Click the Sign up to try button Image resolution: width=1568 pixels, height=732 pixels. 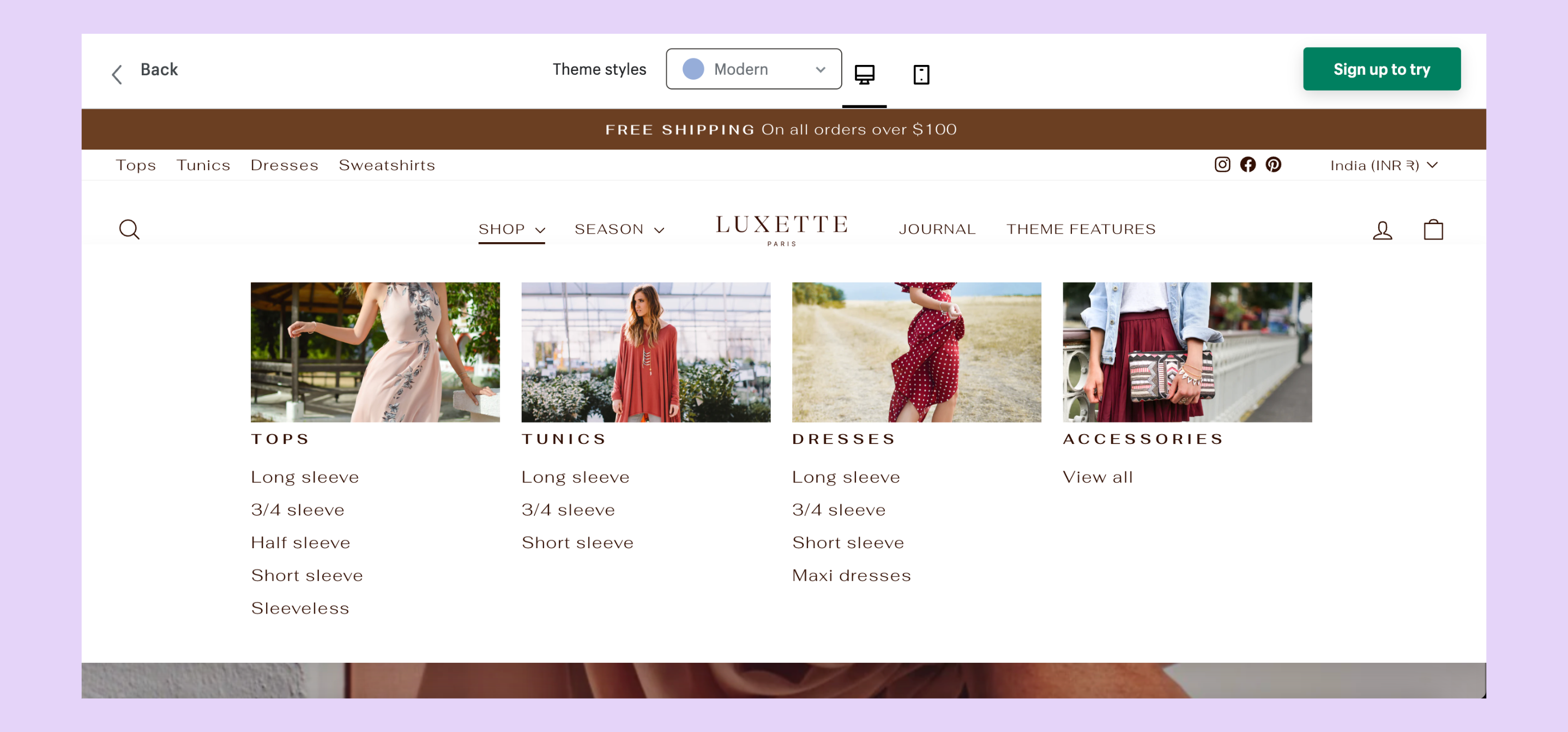click(1381, 69)
